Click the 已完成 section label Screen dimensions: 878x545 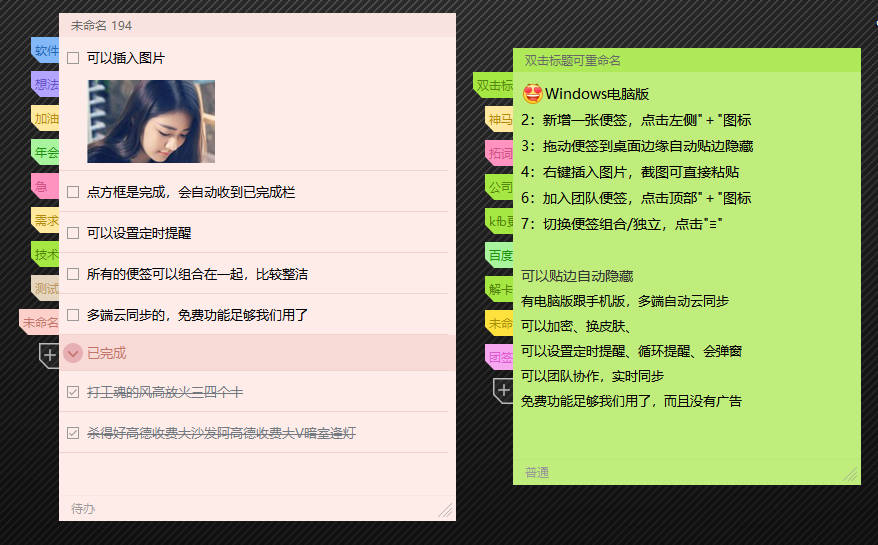tap(106, 353)
